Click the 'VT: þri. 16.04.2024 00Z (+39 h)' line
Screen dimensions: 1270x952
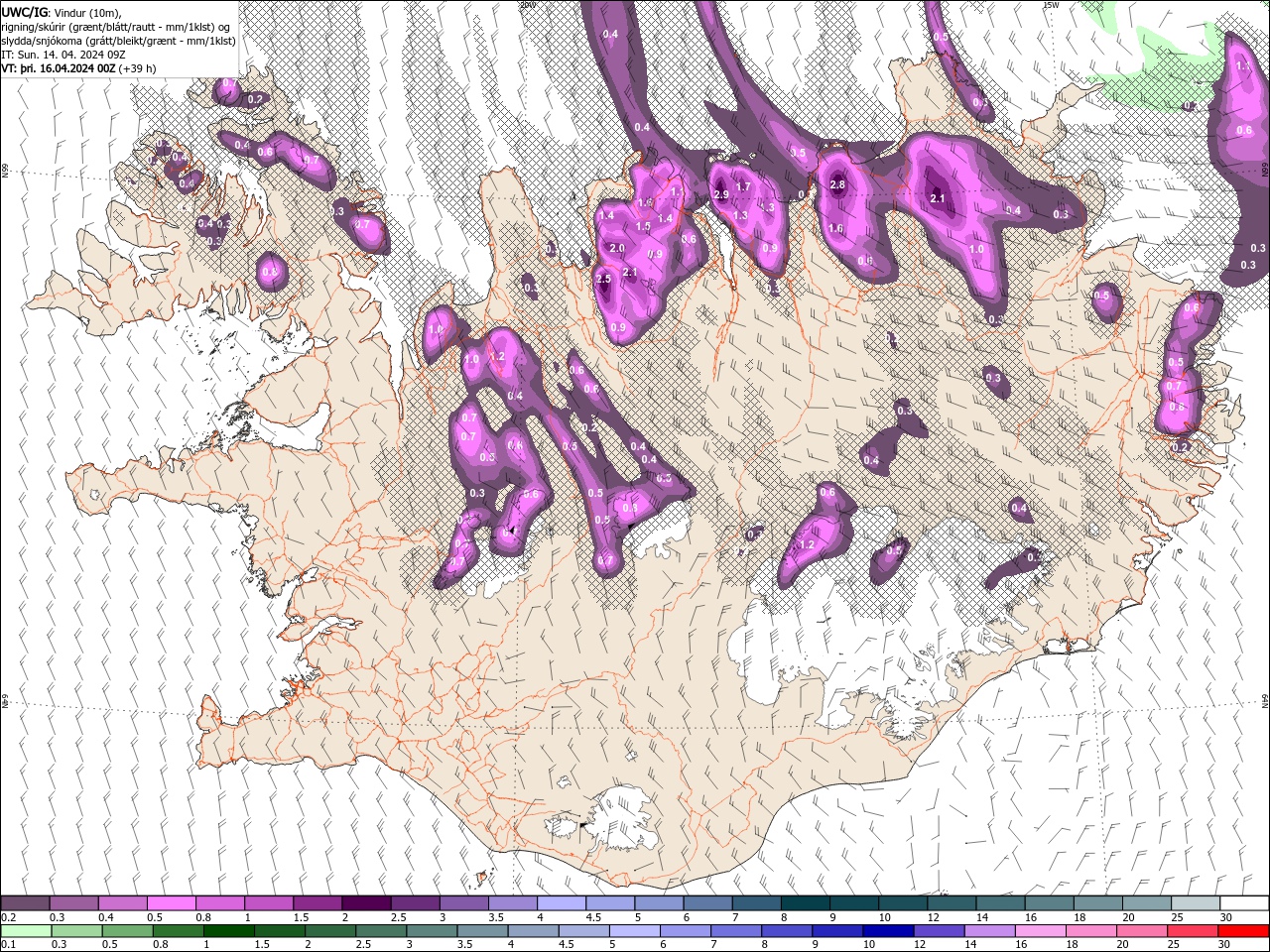(x=78, y=68)
